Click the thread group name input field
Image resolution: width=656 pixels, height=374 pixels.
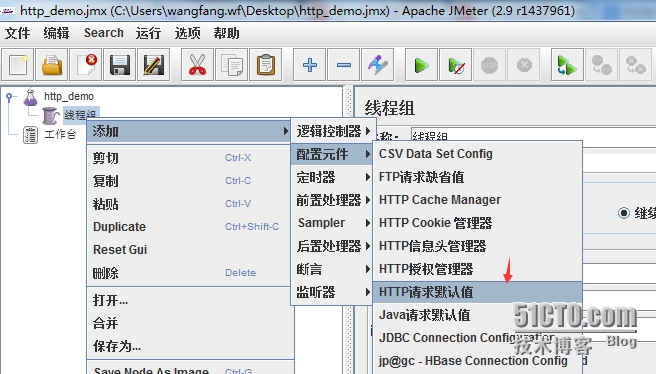pos(533,135)
